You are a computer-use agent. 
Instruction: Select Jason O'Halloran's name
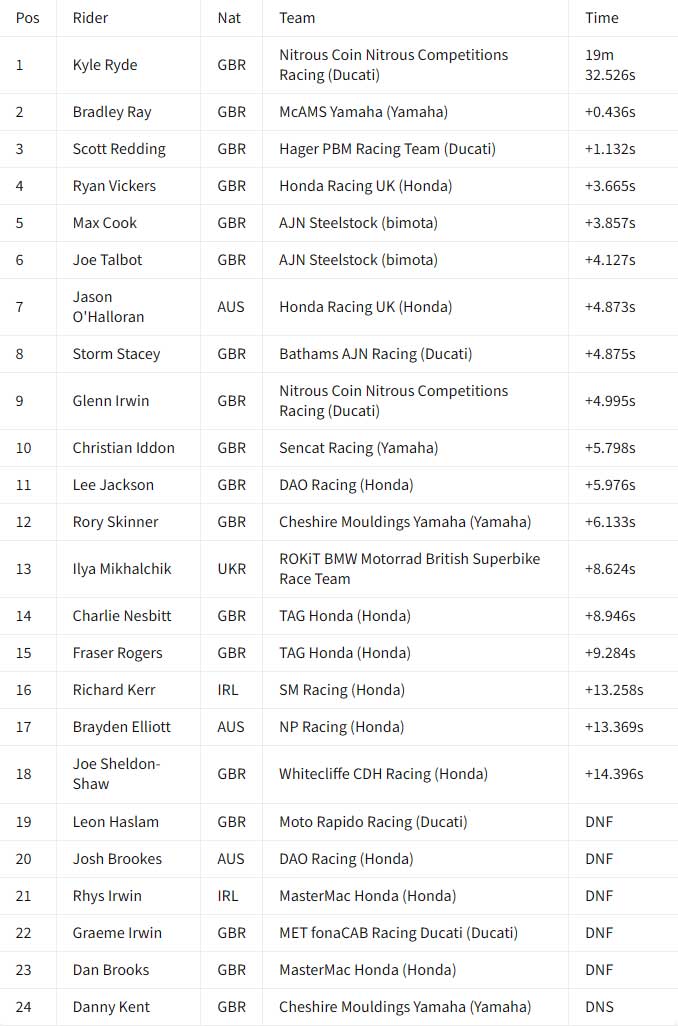pyautogui.click(x=108, y=307)
